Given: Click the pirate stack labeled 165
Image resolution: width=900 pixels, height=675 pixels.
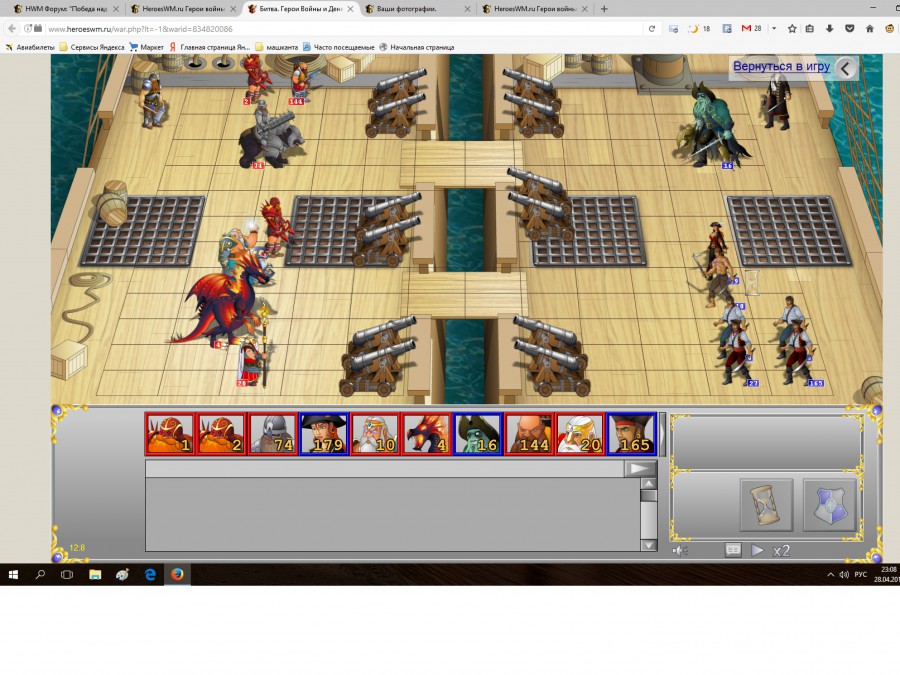Looking at the screenshot, I should pyautogui.click(x=798, y=350).
